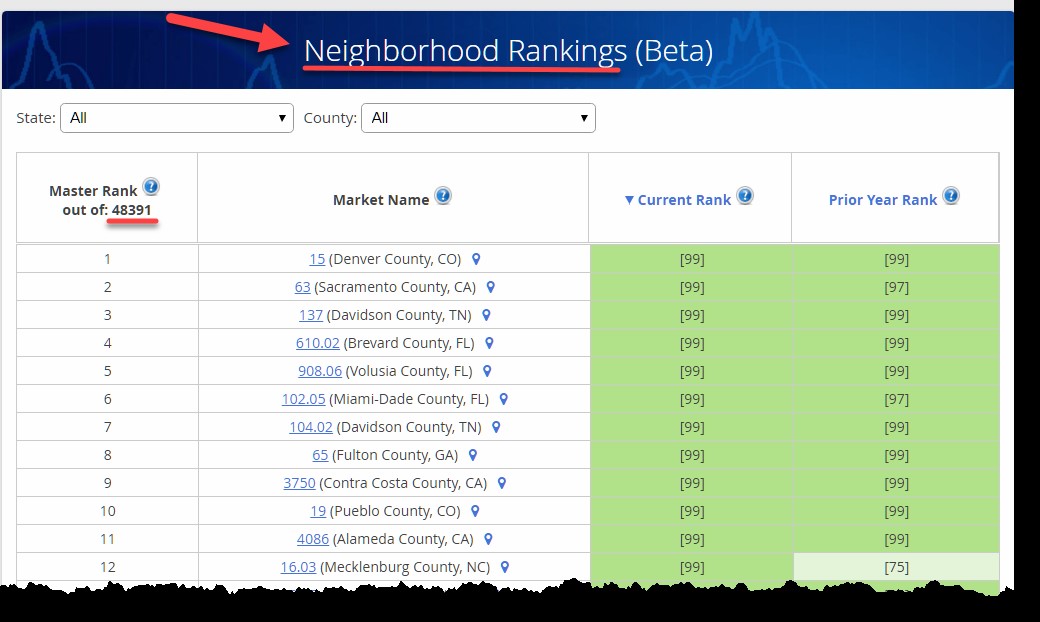Open tract 15 link in Denver County
The width and height of the screenshot is (1040, 622).
(x=317, y=259)
